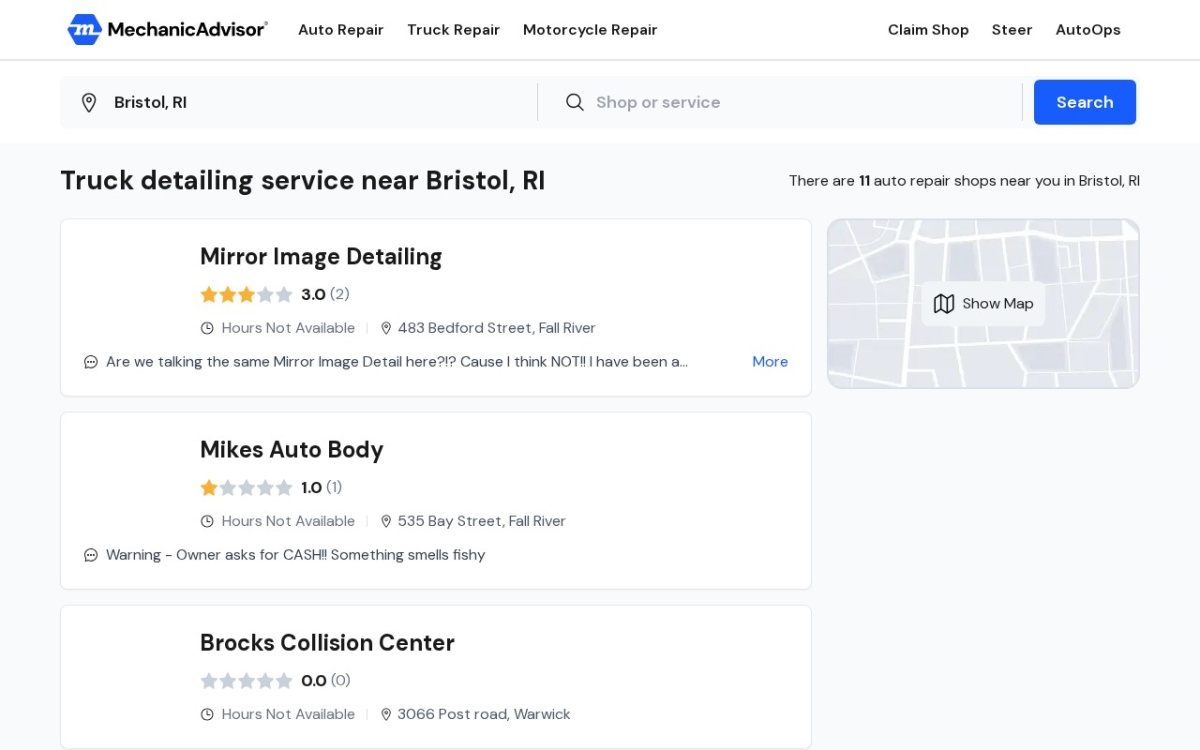Open the Steer link

click(x=1012, y=30)
